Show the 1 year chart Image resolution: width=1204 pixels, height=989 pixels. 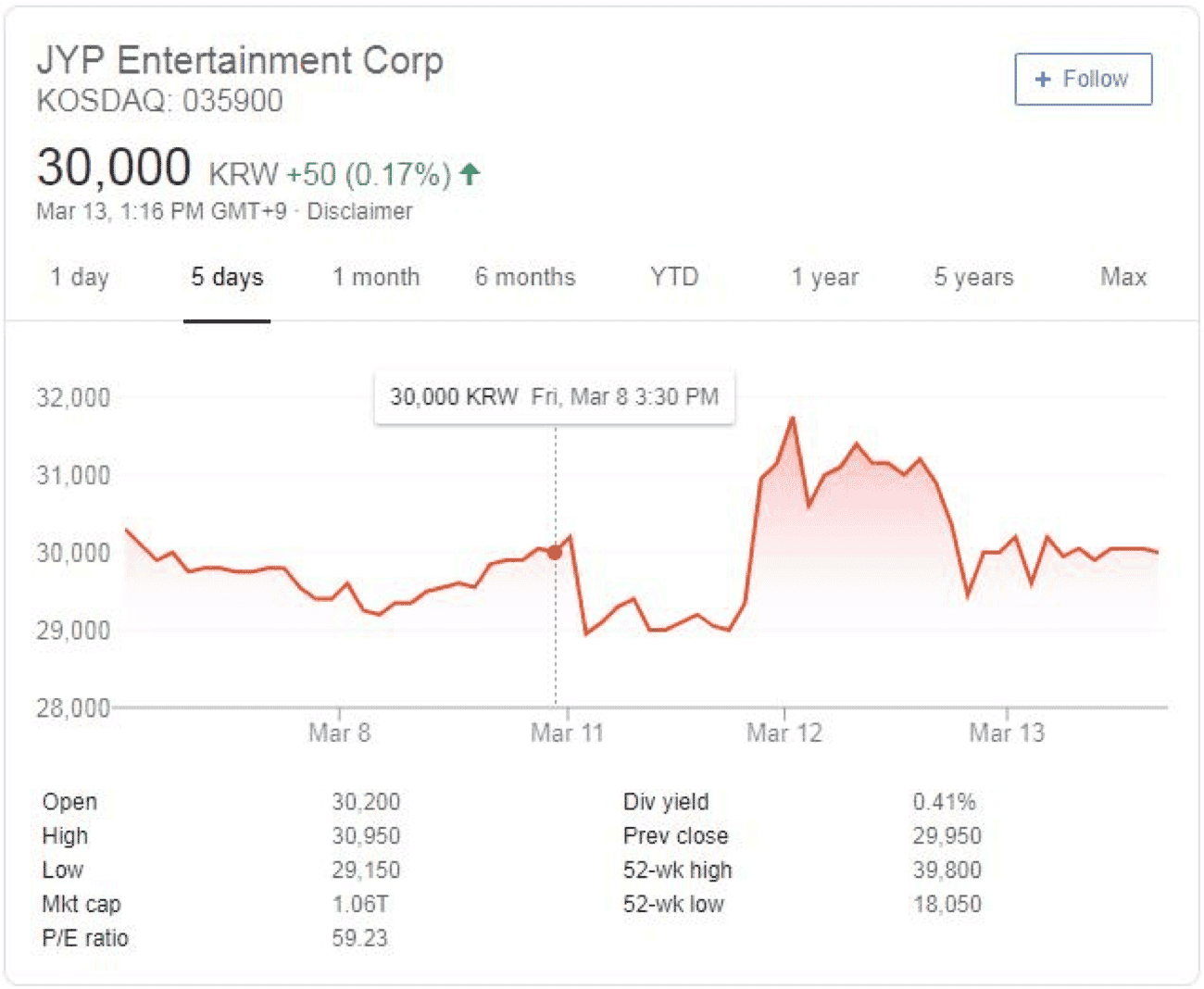825,277
